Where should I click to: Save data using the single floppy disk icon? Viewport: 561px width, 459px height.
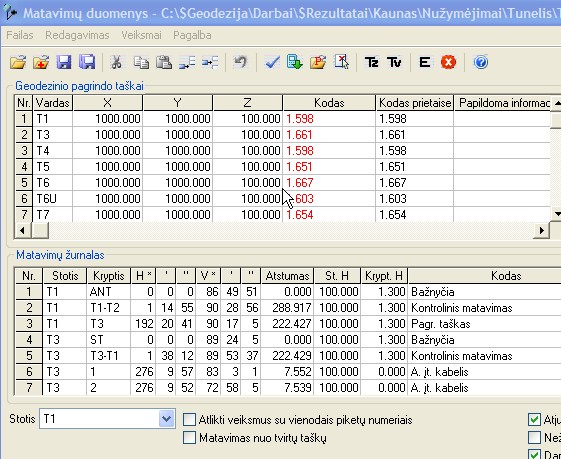click(64, 63)
